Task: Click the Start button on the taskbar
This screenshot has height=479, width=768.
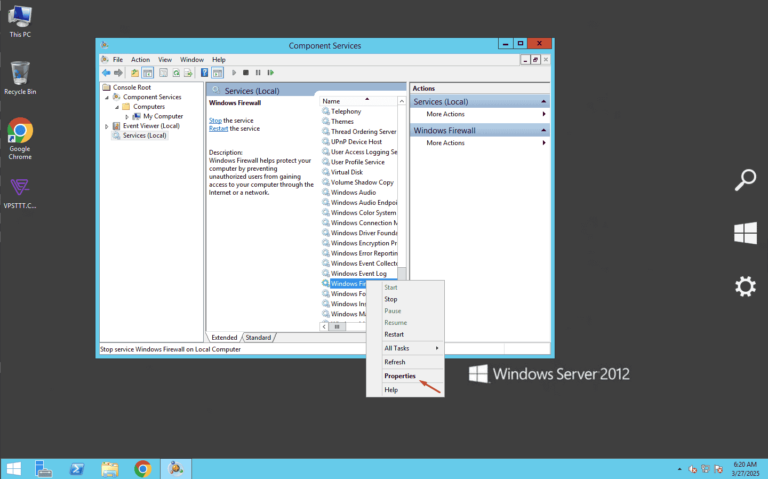Action: (14, 469)
